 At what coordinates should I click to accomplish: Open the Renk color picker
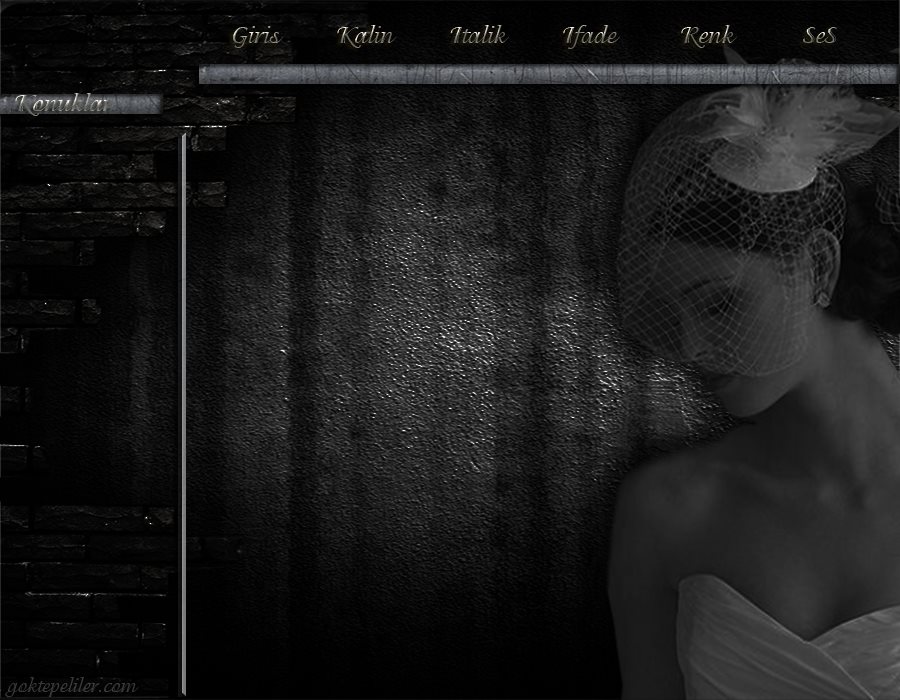click(707, 36)
